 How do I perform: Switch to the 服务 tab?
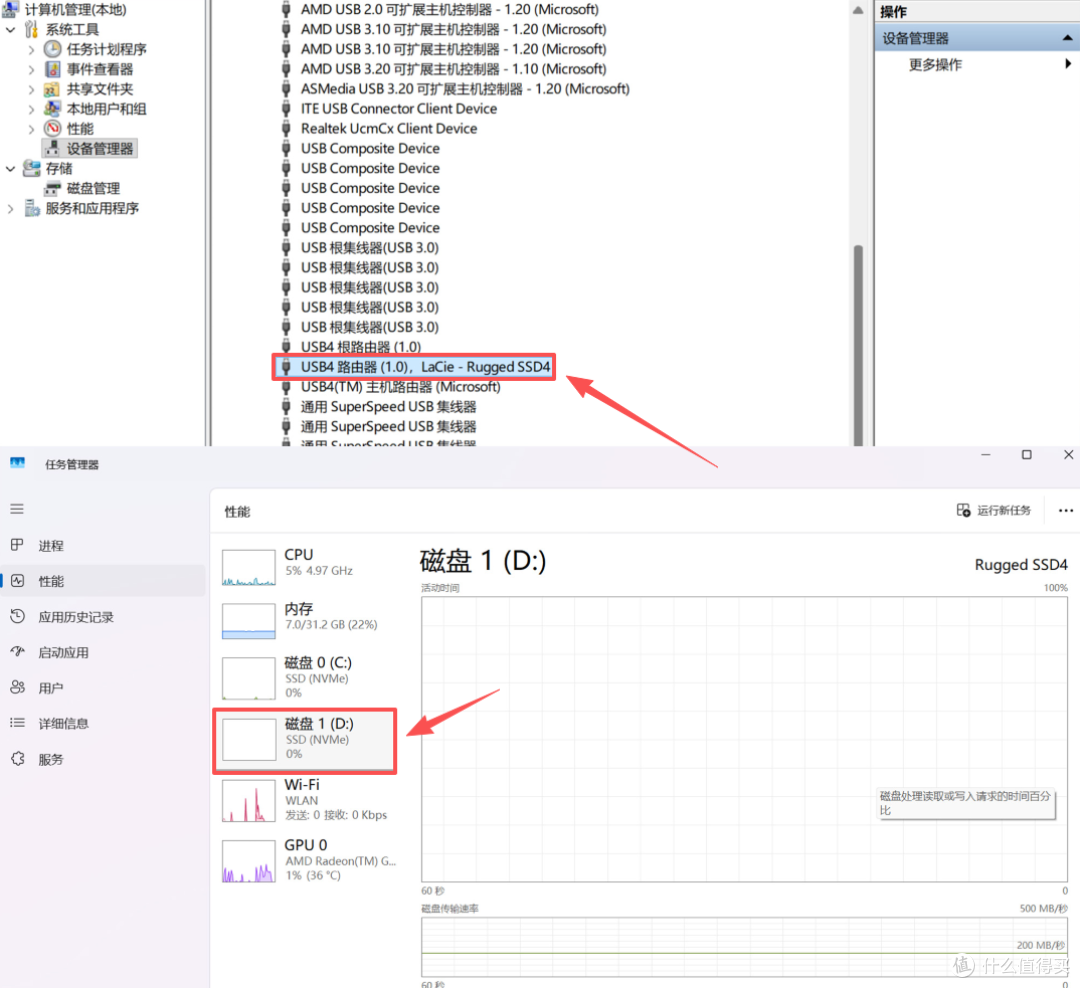click(103, 759)
